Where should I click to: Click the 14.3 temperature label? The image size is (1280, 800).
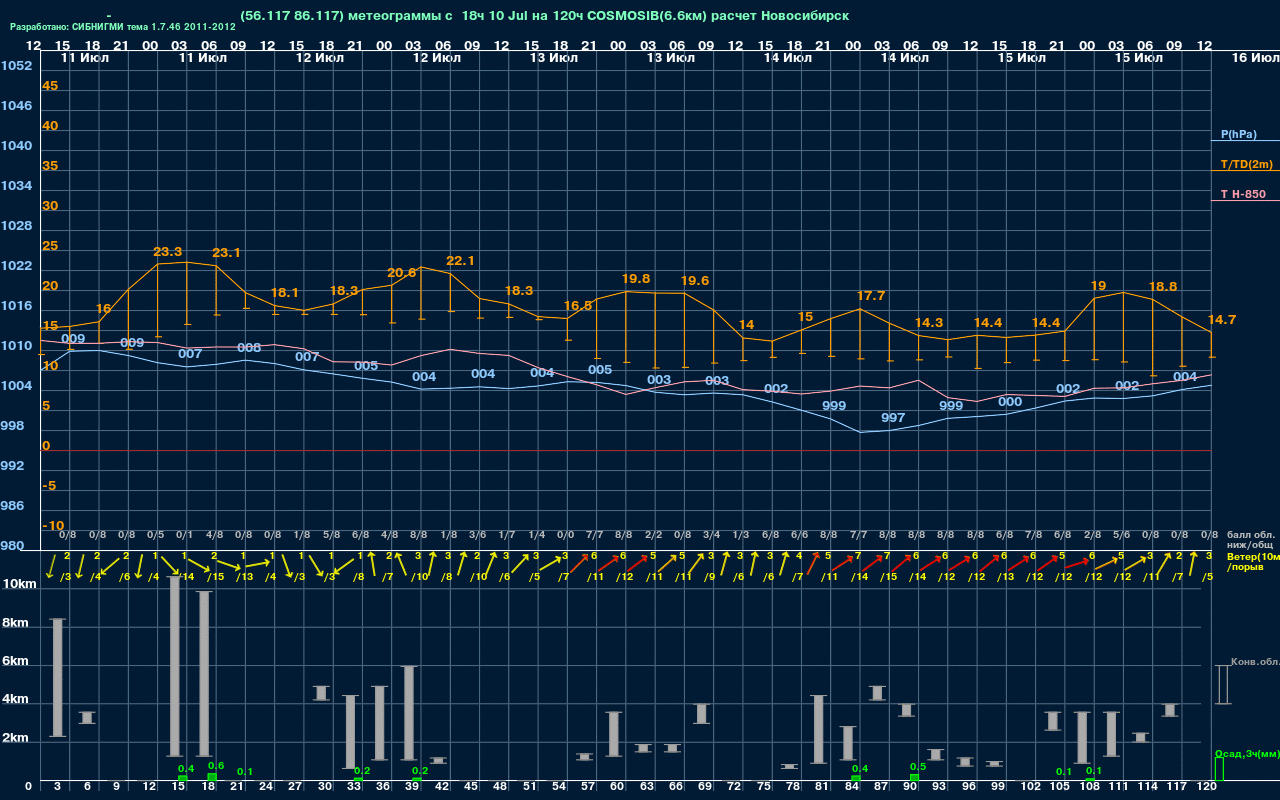(929, 323)
